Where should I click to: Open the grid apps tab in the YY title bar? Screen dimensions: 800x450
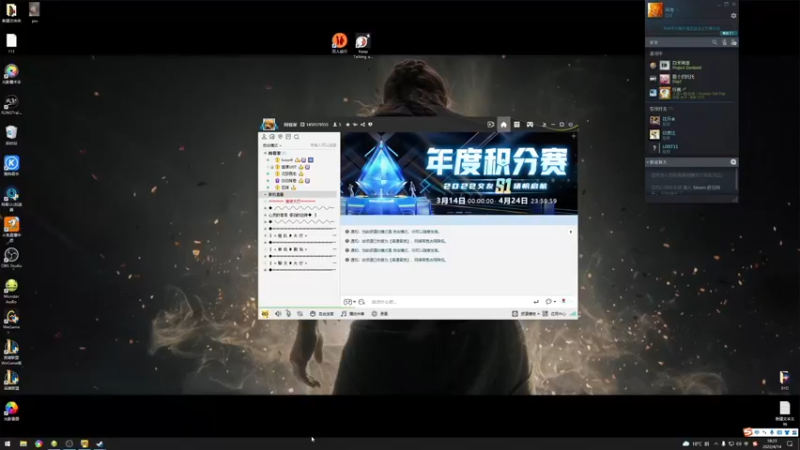click(517, 124)
